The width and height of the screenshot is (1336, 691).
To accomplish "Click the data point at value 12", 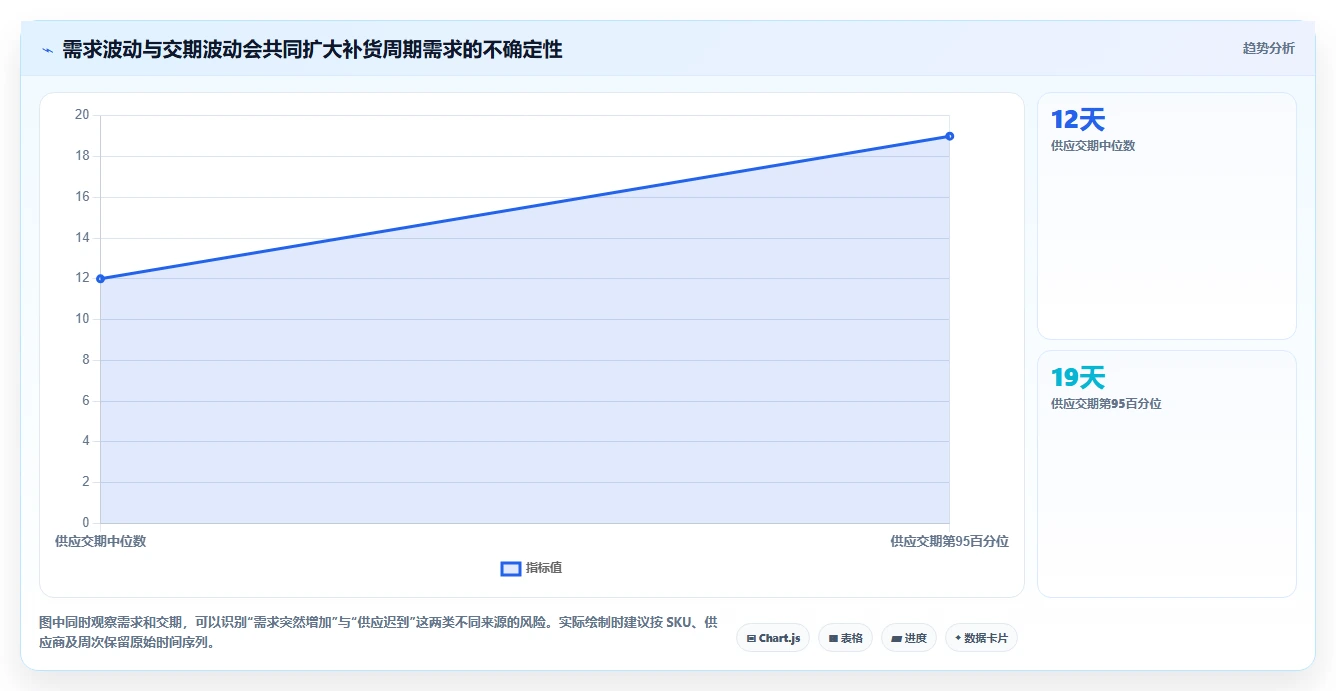I will (x=100, y=278).
